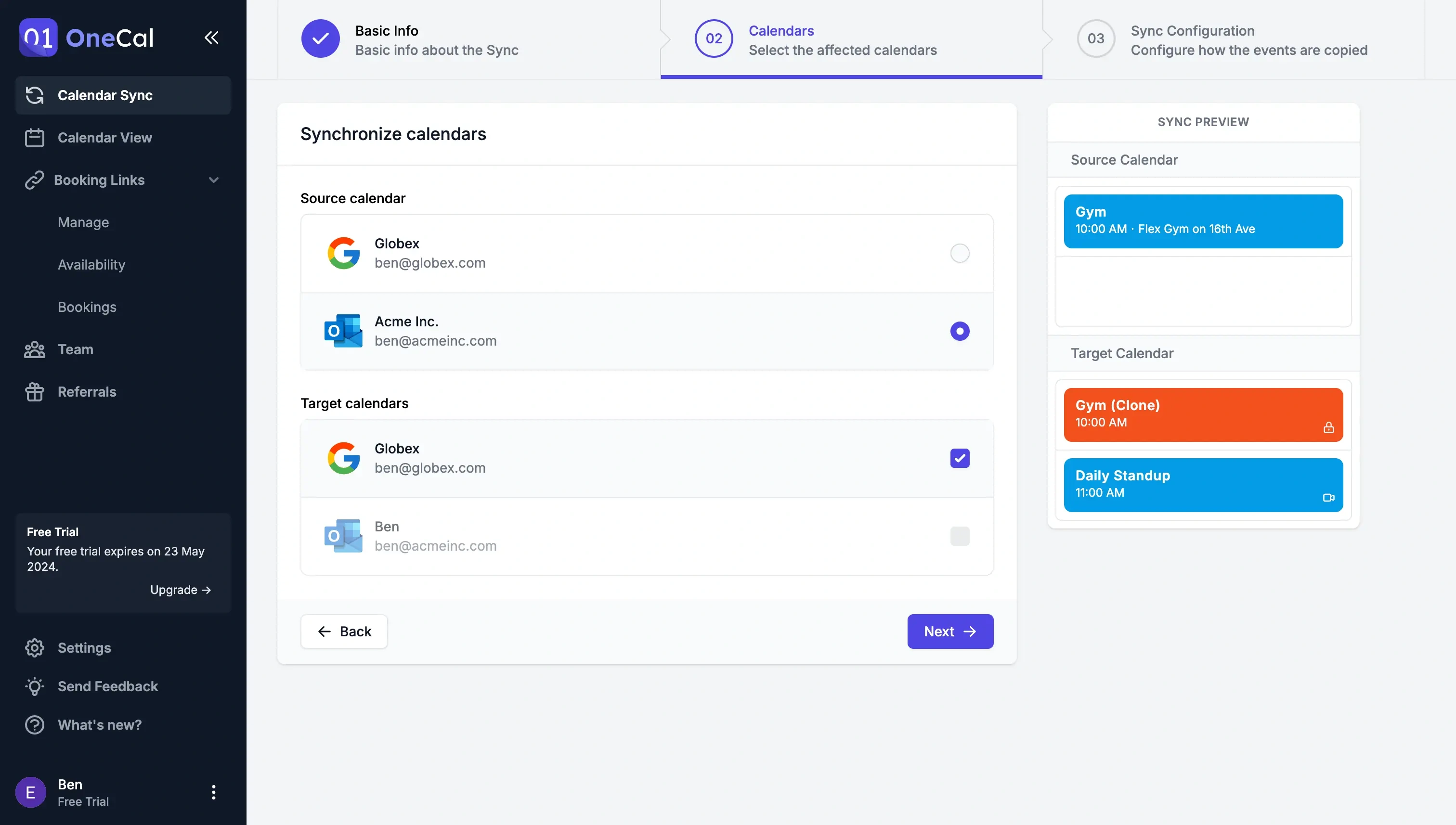Screen dimensions: 1456x825
Task: Click the three-dot menu for Ben account
Action: point(213,792)
